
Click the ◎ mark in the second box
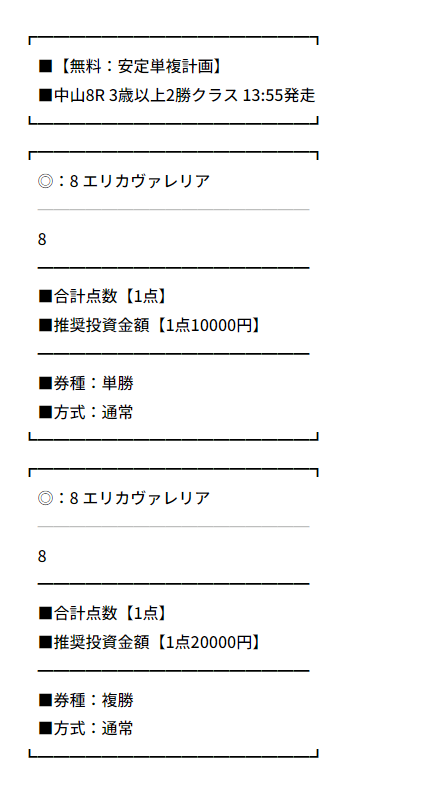coord(45,498)
